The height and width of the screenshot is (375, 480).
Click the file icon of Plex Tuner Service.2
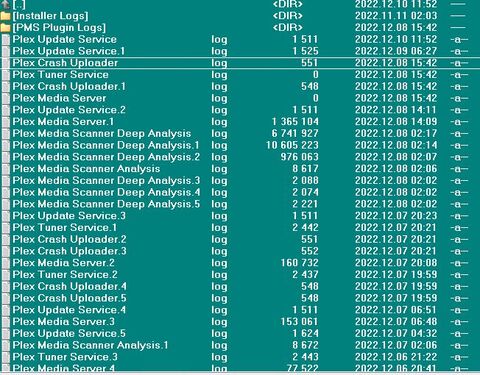(x=6, y=275)
